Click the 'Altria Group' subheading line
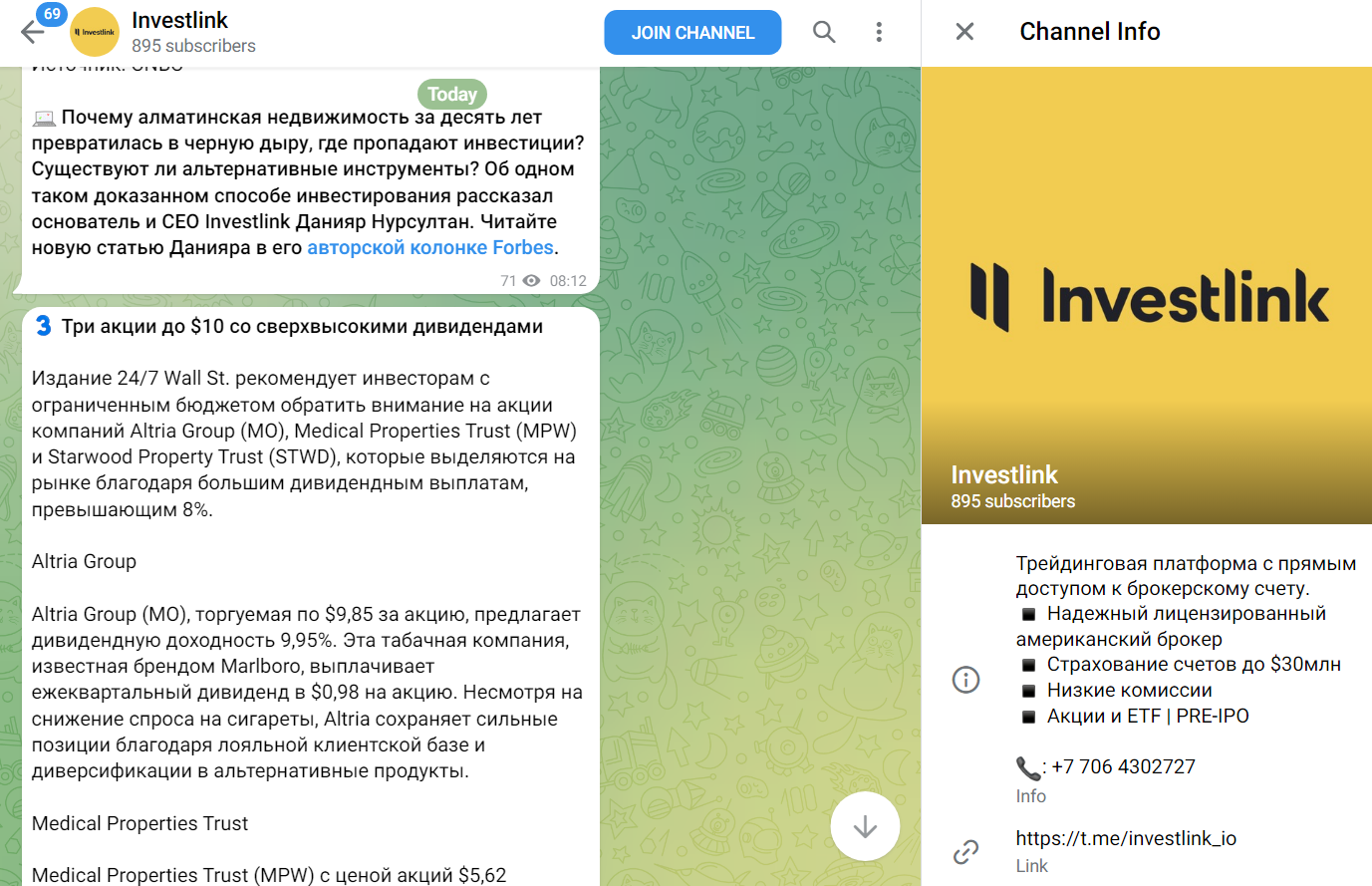The width and height of the screenshot is (1372, 886). [84, 561]
